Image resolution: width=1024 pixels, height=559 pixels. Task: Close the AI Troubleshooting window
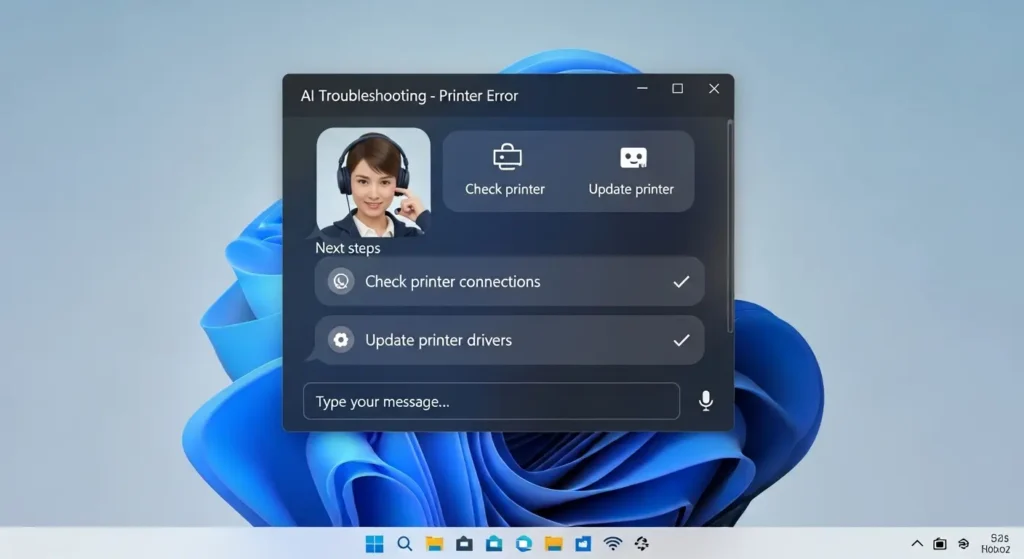point(714,88)
